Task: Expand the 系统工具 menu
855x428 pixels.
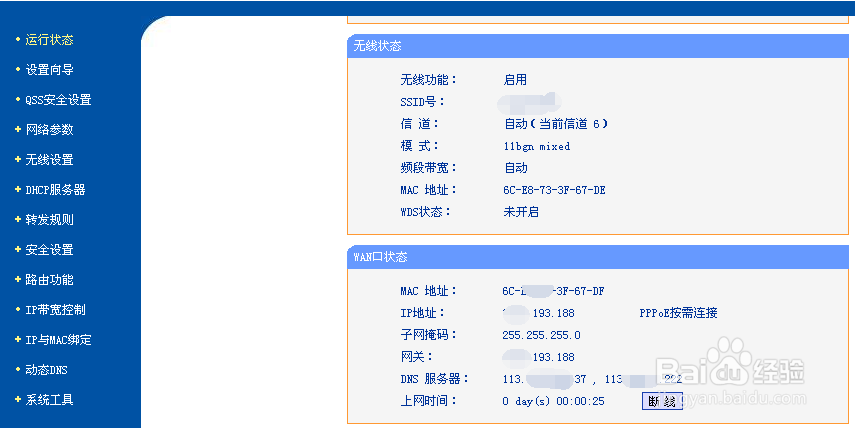Action: pyautogui.click(x=49, y=400)
